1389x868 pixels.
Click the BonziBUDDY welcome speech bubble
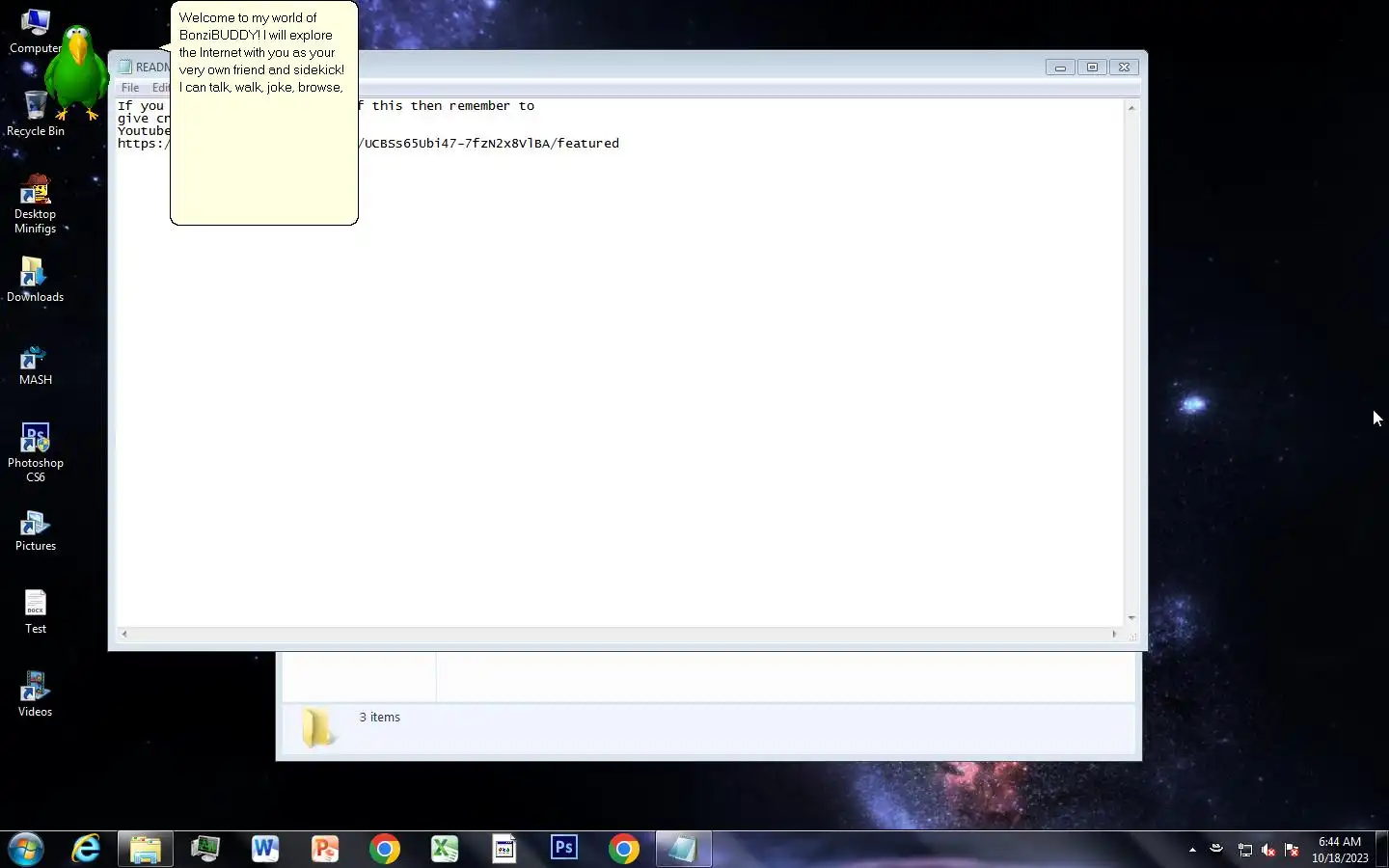click(x=264, y=113)
